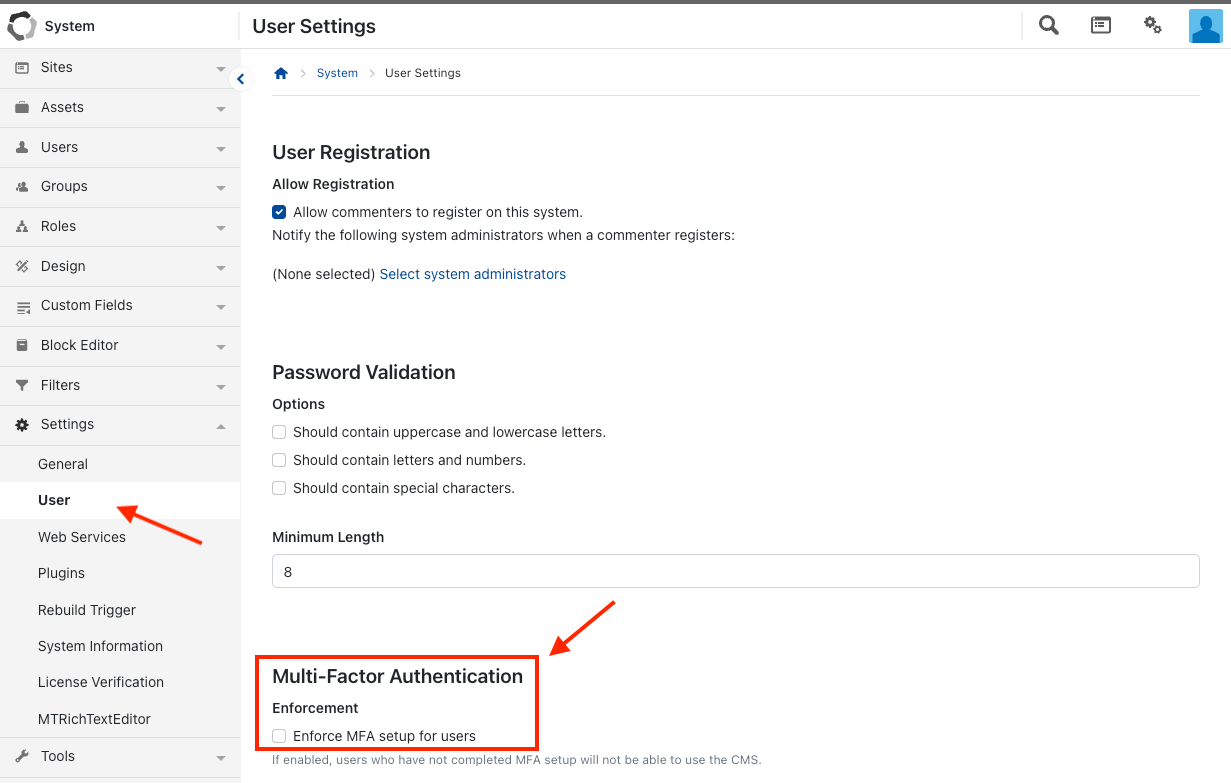Follow the System breadcrumb link
This screenshot has height=783, width=1231.
(x=337, y=73)
